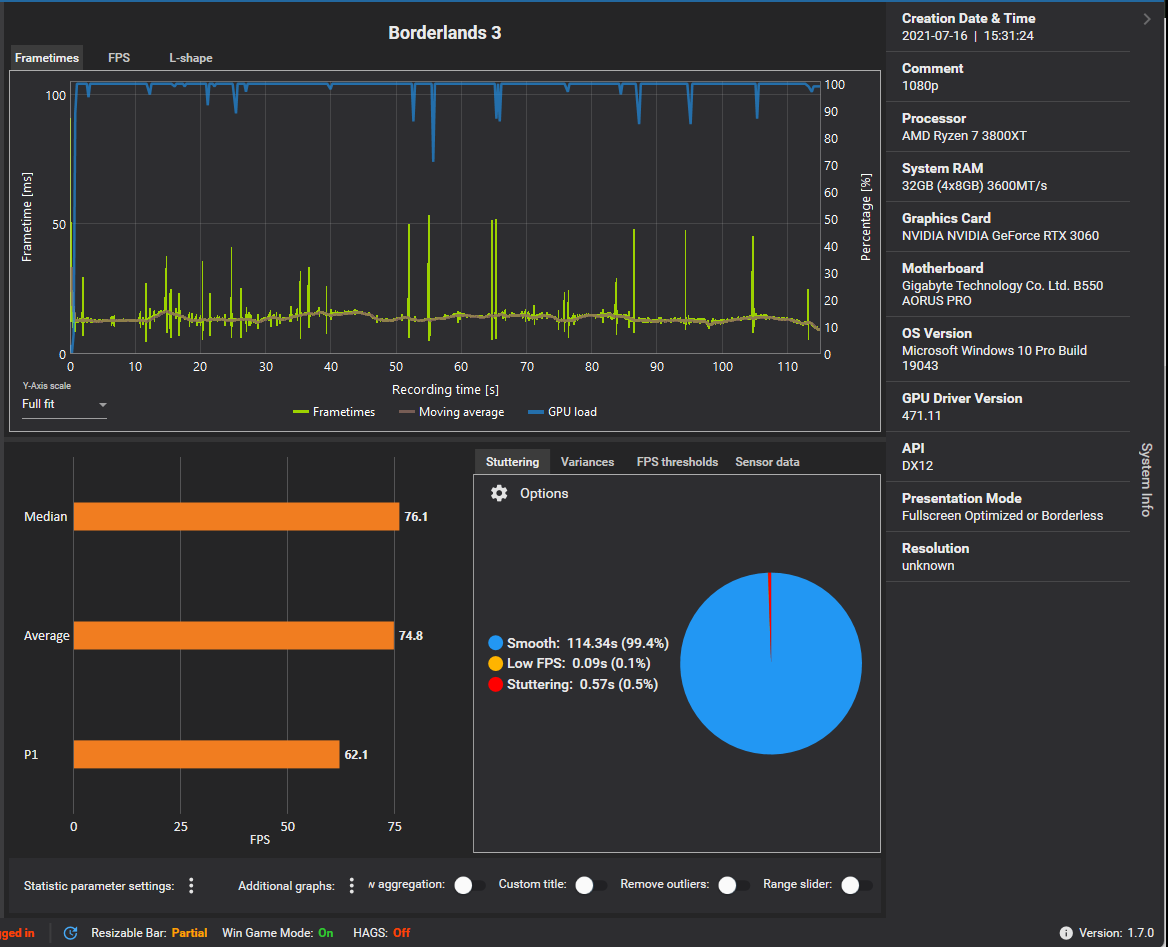Click Creation date 2021-07-16 value
The height and width of the screenshot is (947, 1168).
point(968,36)
